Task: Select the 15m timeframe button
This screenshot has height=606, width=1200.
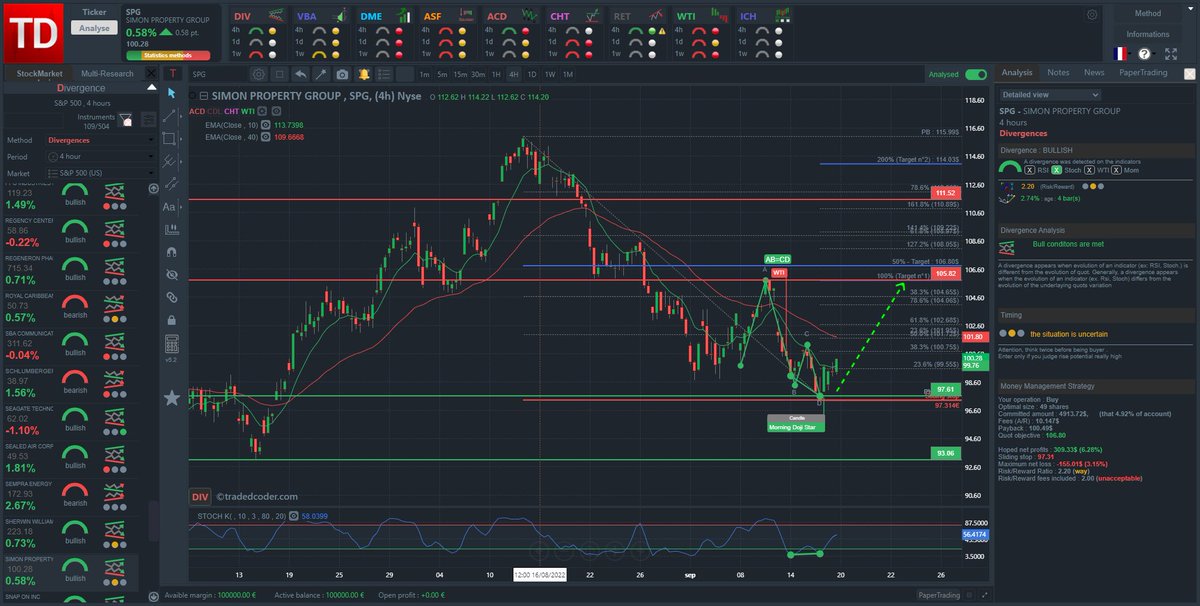Action: coord(460,74)
